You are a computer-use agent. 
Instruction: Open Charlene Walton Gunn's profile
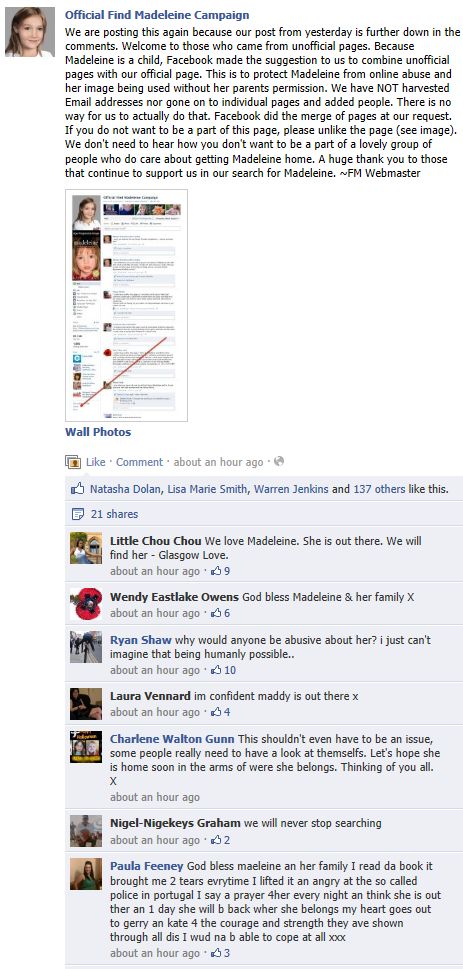tap(172, 738)
